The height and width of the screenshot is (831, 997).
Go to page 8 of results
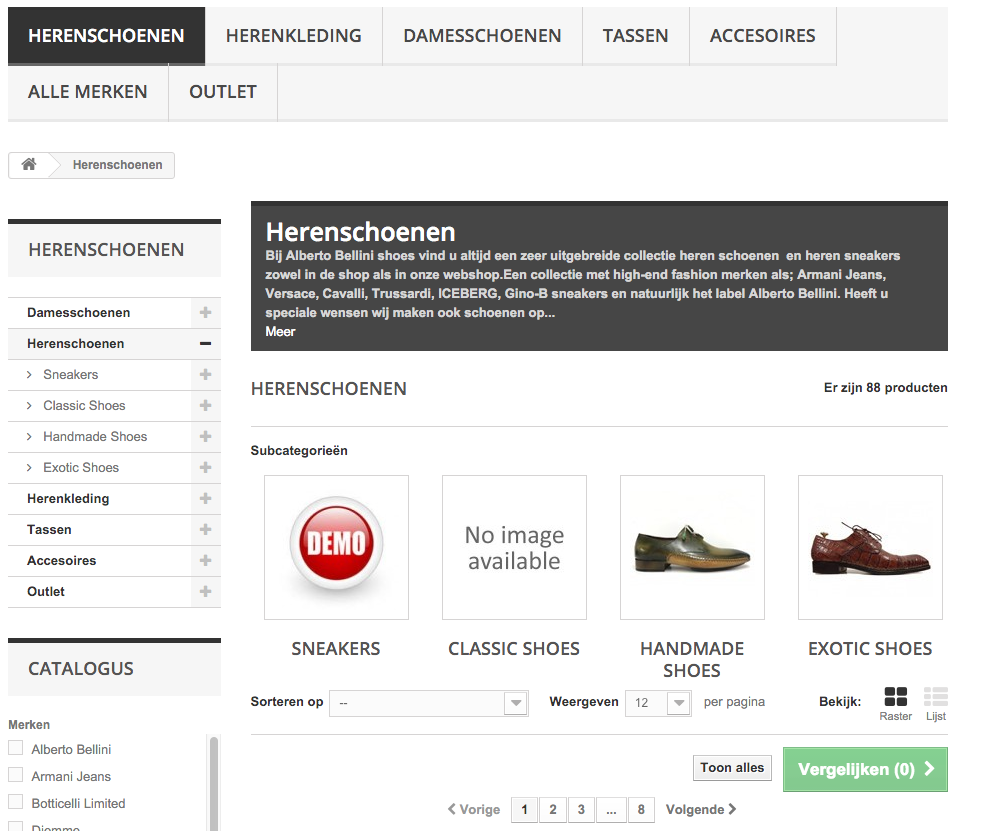[x=641, y=809]
